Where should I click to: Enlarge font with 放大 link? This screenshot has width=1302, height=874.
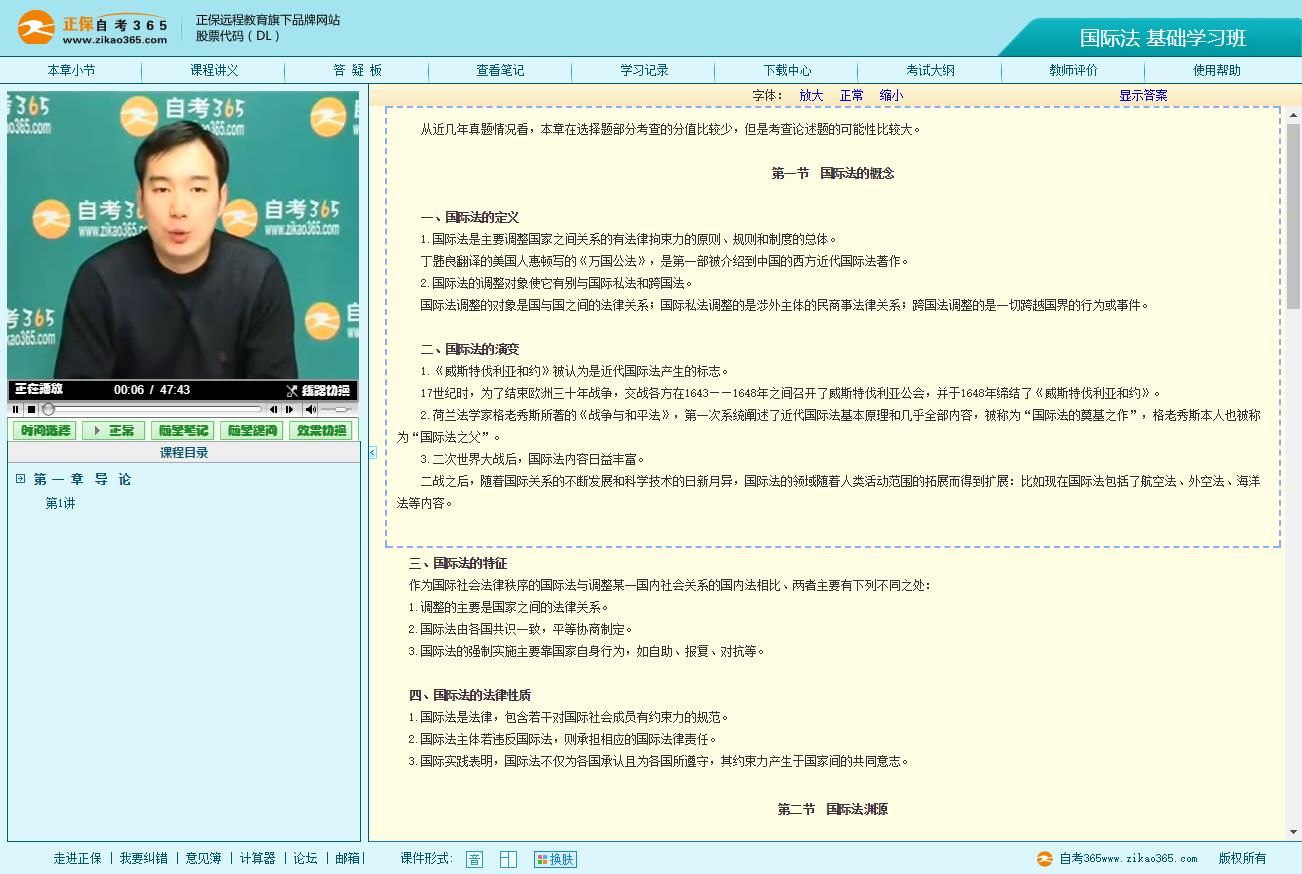(x=811, y=95)
